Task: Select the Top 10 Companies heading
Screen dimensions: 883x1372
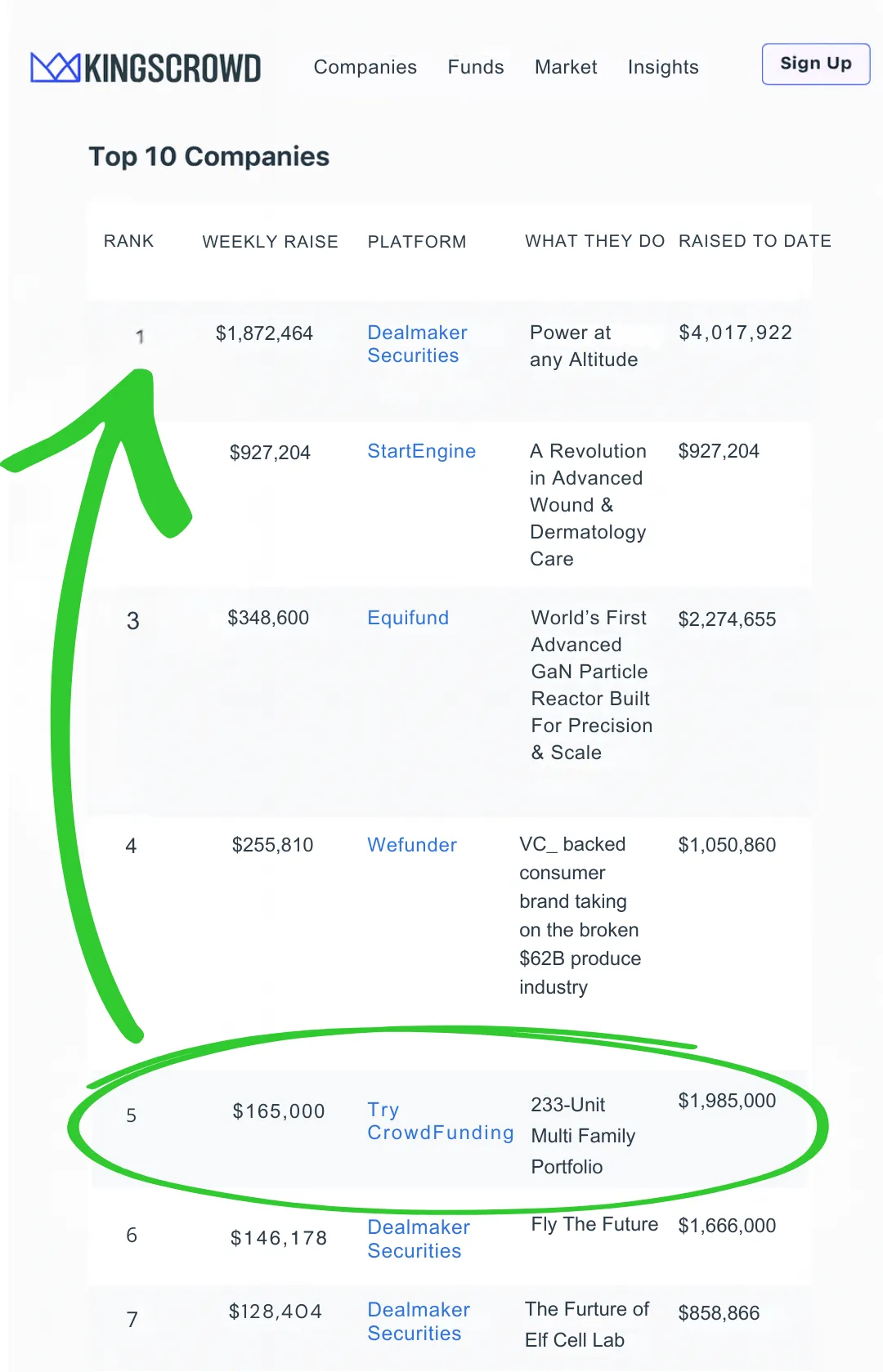Action: [208, 156]
